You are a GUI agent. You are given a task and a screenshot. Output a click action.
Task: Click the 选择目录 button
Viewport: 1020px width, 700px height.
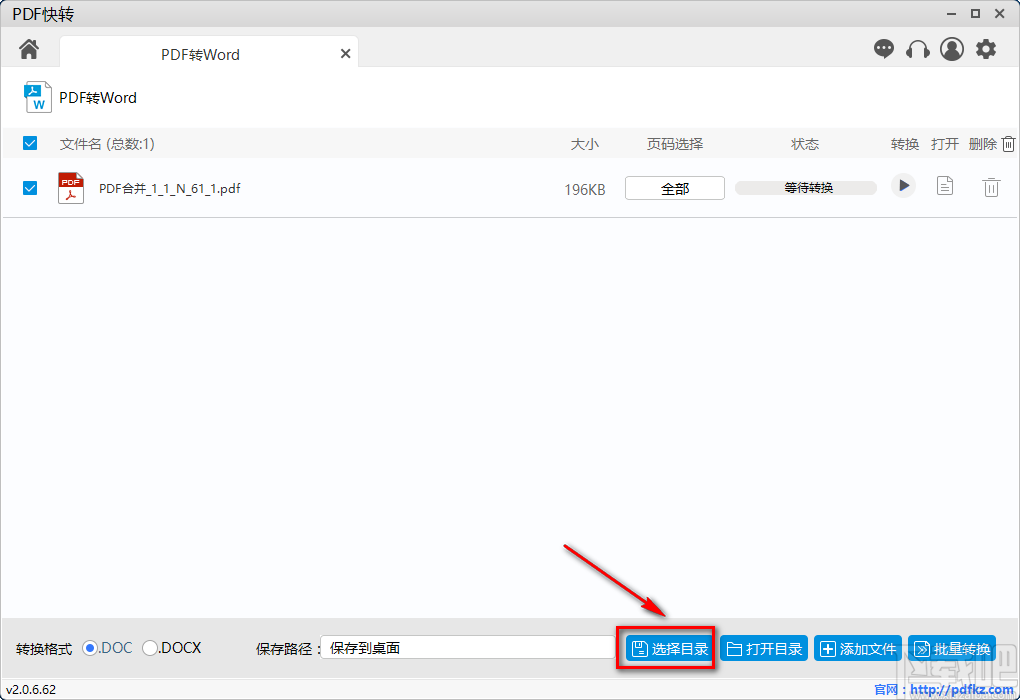click(x=670, y=649)
